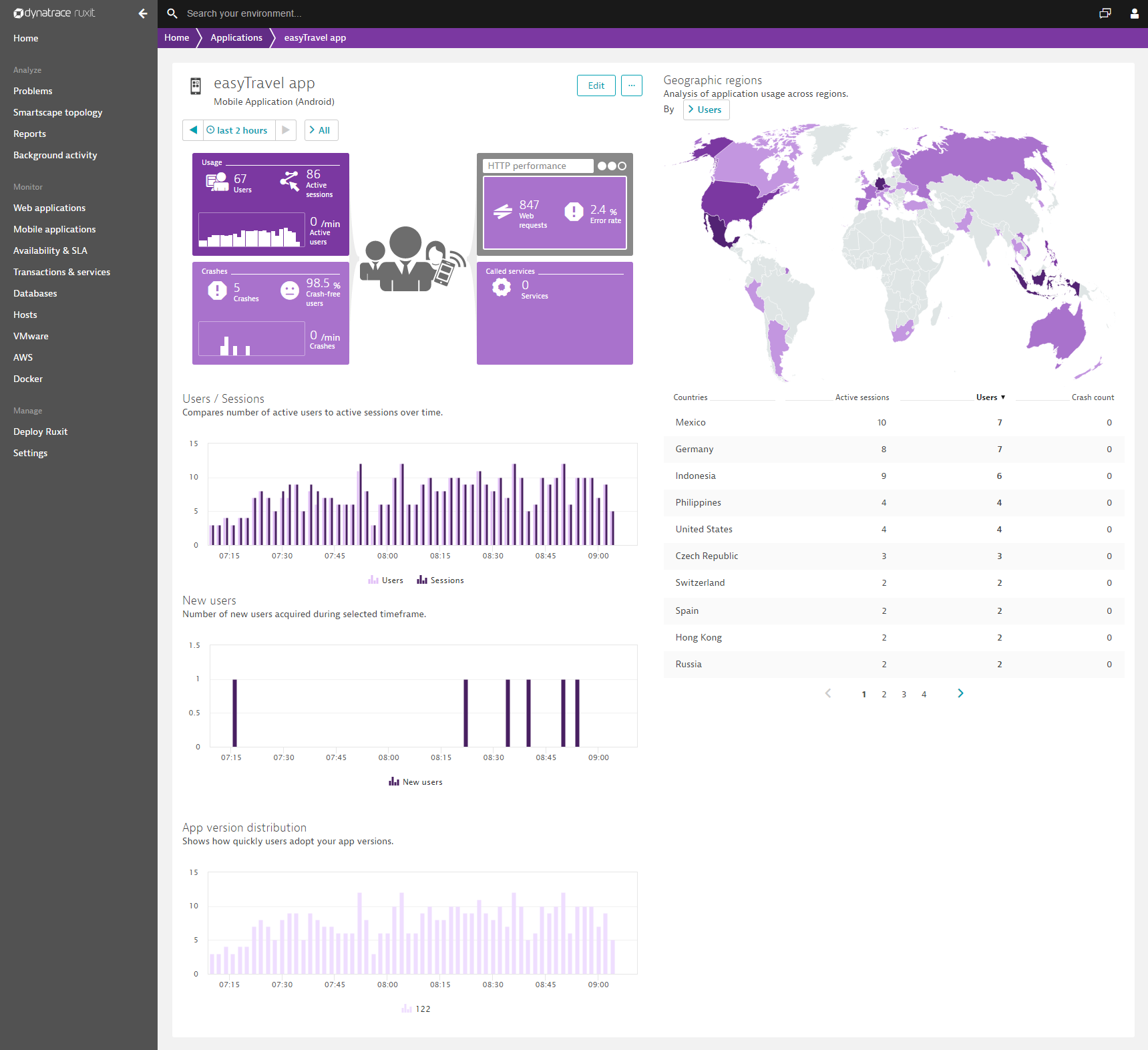The width and height of the screenshot is (1148, 1050).
Task: Open Transactions & services in sidebar
Action: point(61,272)
